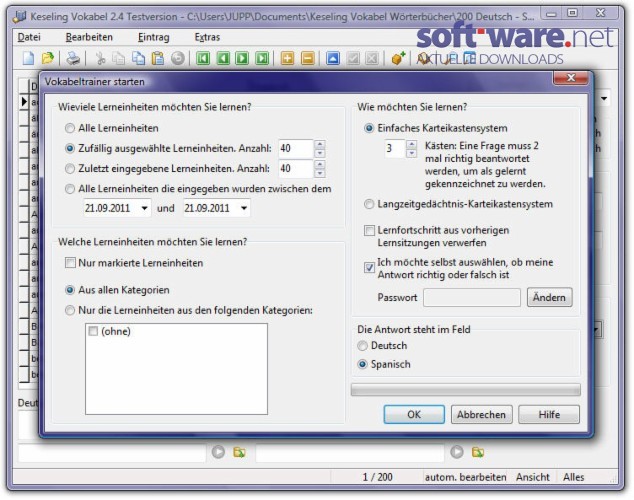Click the Abbrechen button
Screen dimensions: 634x500
(481, 414)
